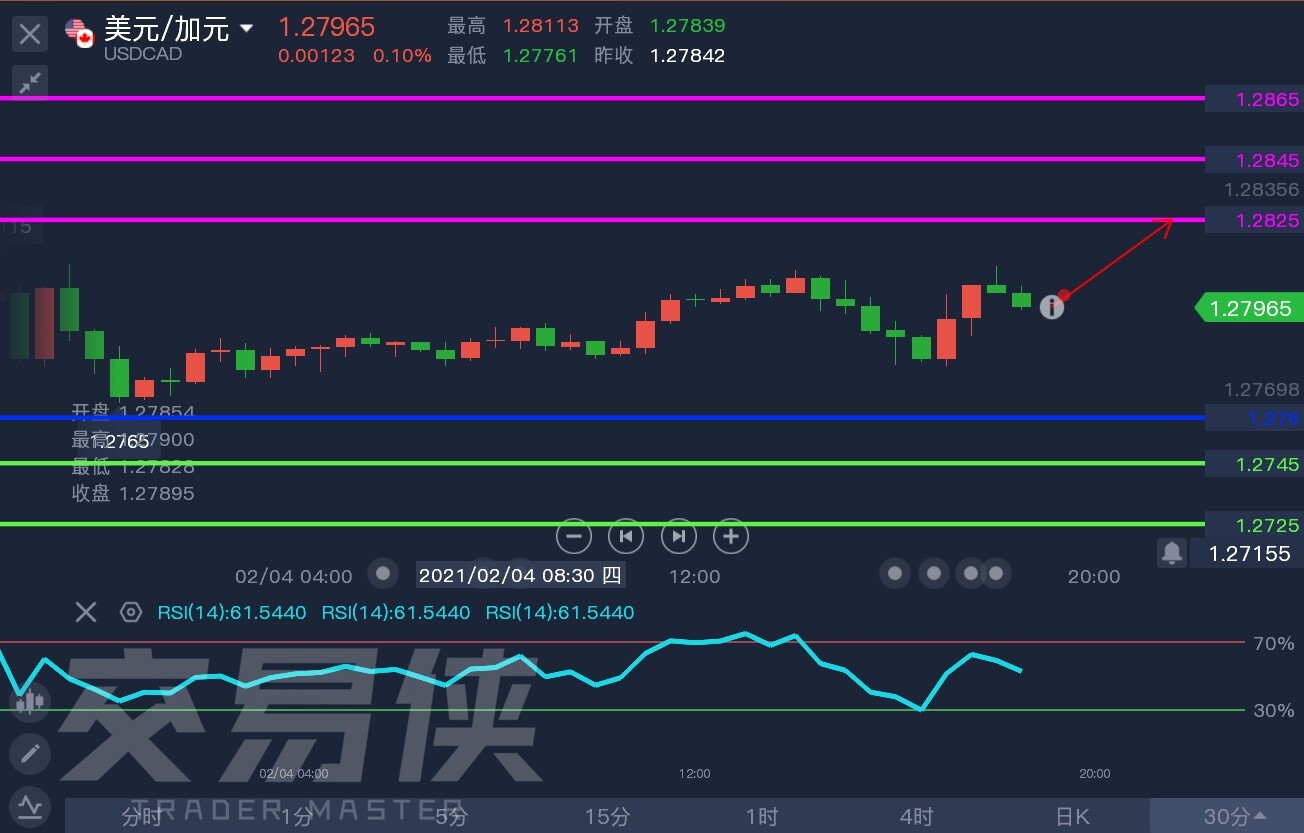Click the 最高 1.28113 value
The height and width of the screenshot is (833, 1304).
click(539, 25)
